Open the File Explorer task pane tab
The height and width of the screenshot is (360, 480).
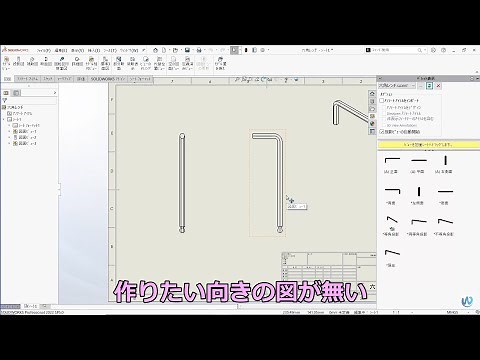pos(372,109)
